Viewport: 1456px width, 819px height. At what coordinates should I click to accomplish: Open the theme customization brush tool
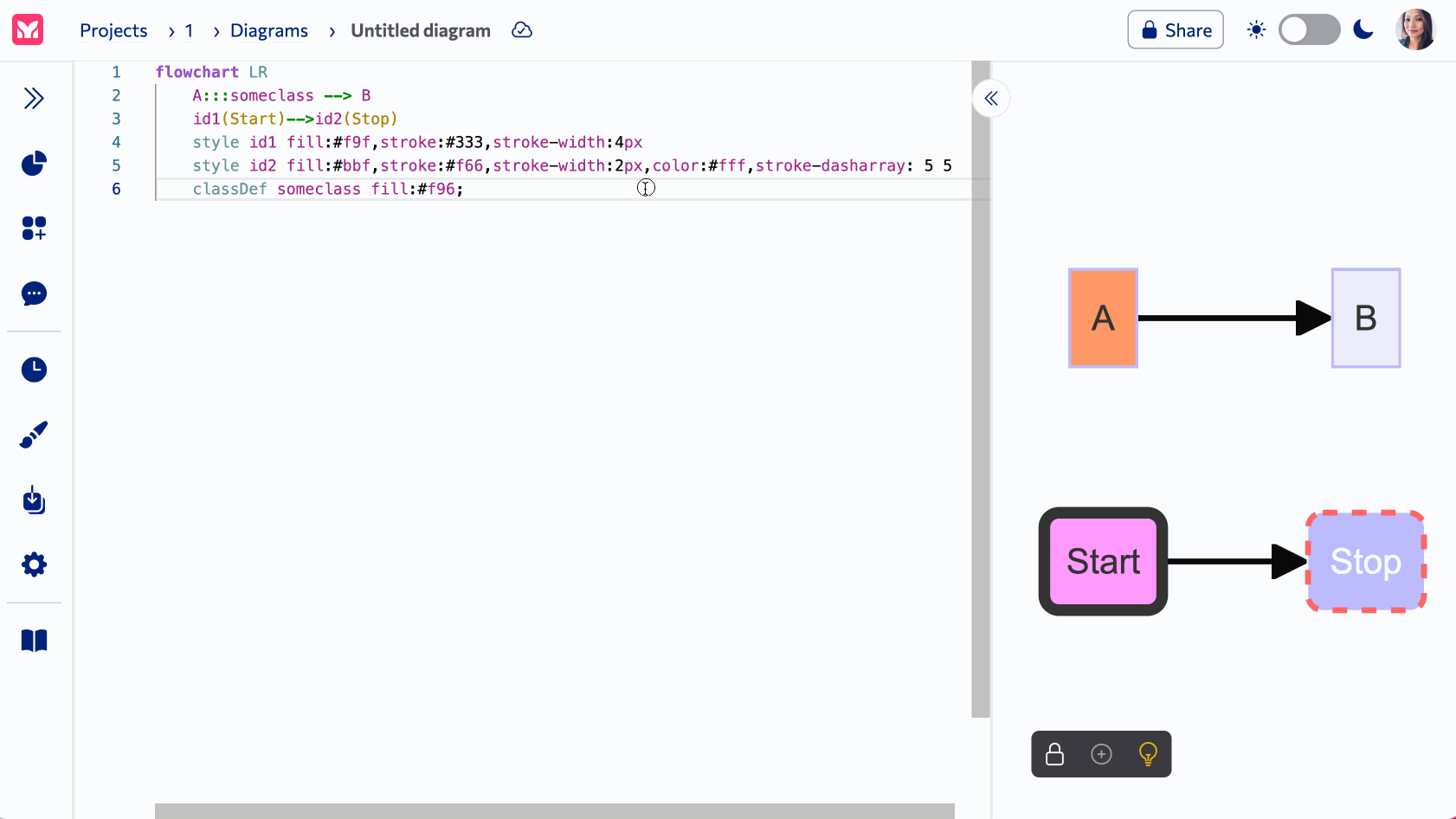click(x=34, y=435)
